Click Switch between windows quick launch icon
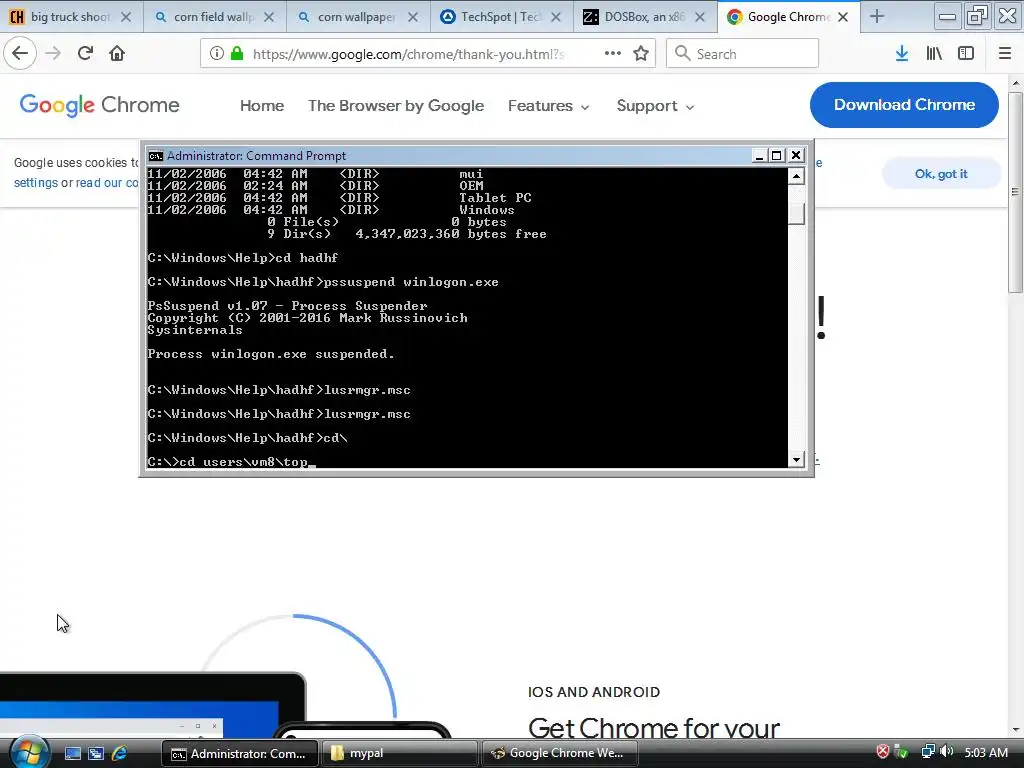The height and width of the screenshot is (768, 1024). [x=96, y=753]
